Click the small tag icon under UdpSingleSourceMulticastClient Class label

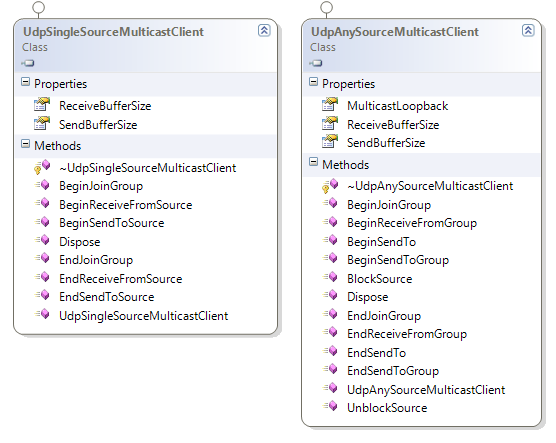tap(28, 63)
